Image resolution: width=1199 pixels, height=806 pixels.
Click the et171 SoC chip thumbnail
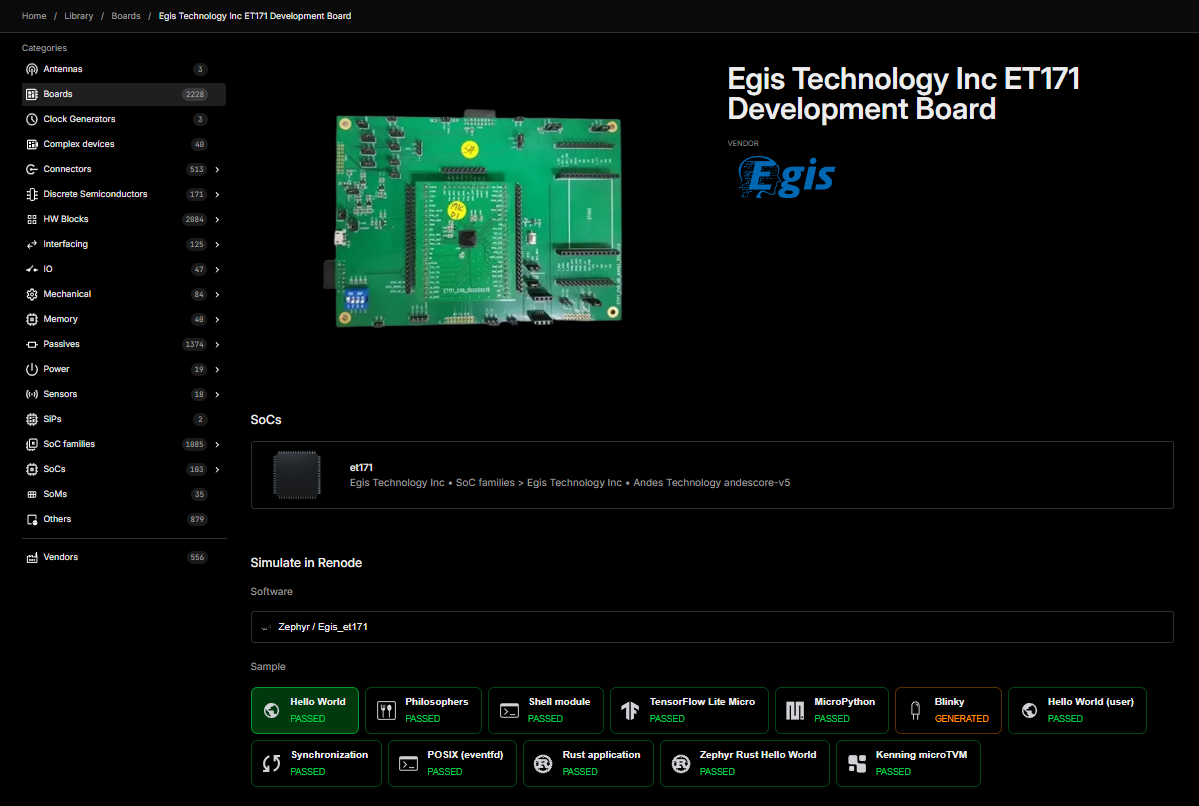point(297,475)
